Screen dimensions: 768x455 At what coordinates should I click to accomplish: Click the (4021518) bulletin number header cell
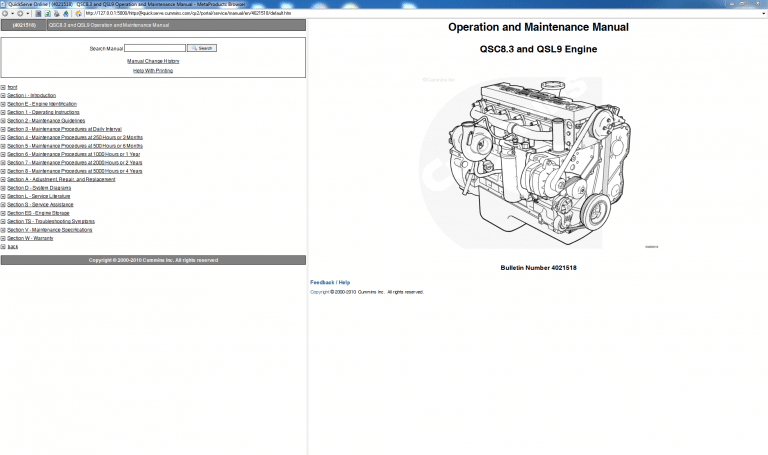24,25
